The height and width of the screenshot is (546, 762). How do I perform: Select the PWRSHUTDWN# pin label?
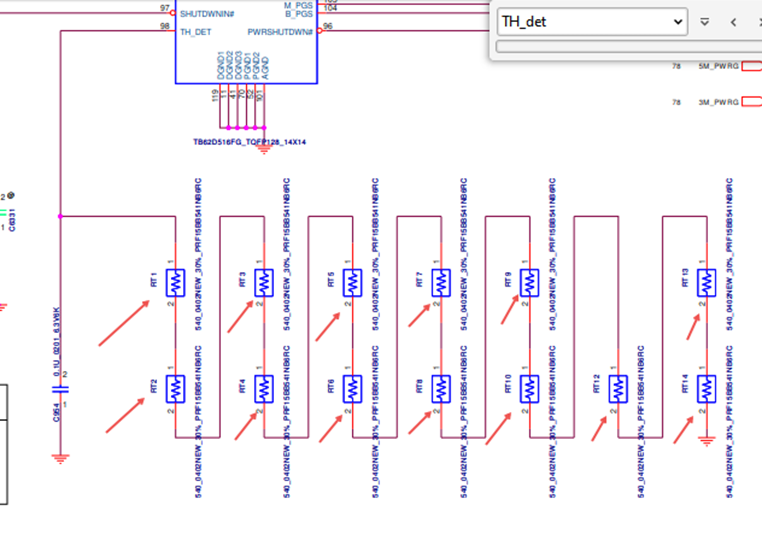285,31
